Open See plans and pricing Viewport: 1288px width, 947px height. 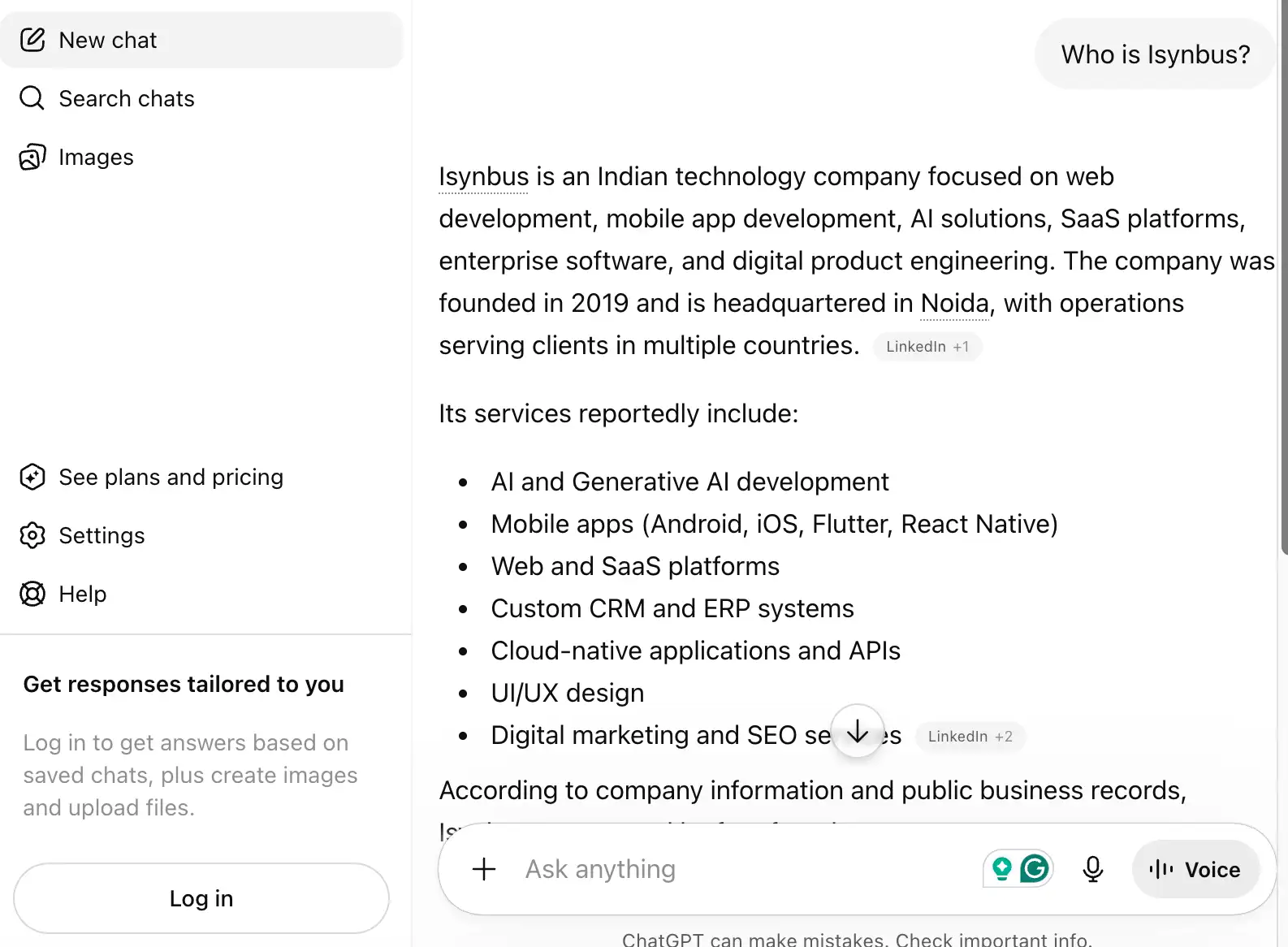click(201, 477)
